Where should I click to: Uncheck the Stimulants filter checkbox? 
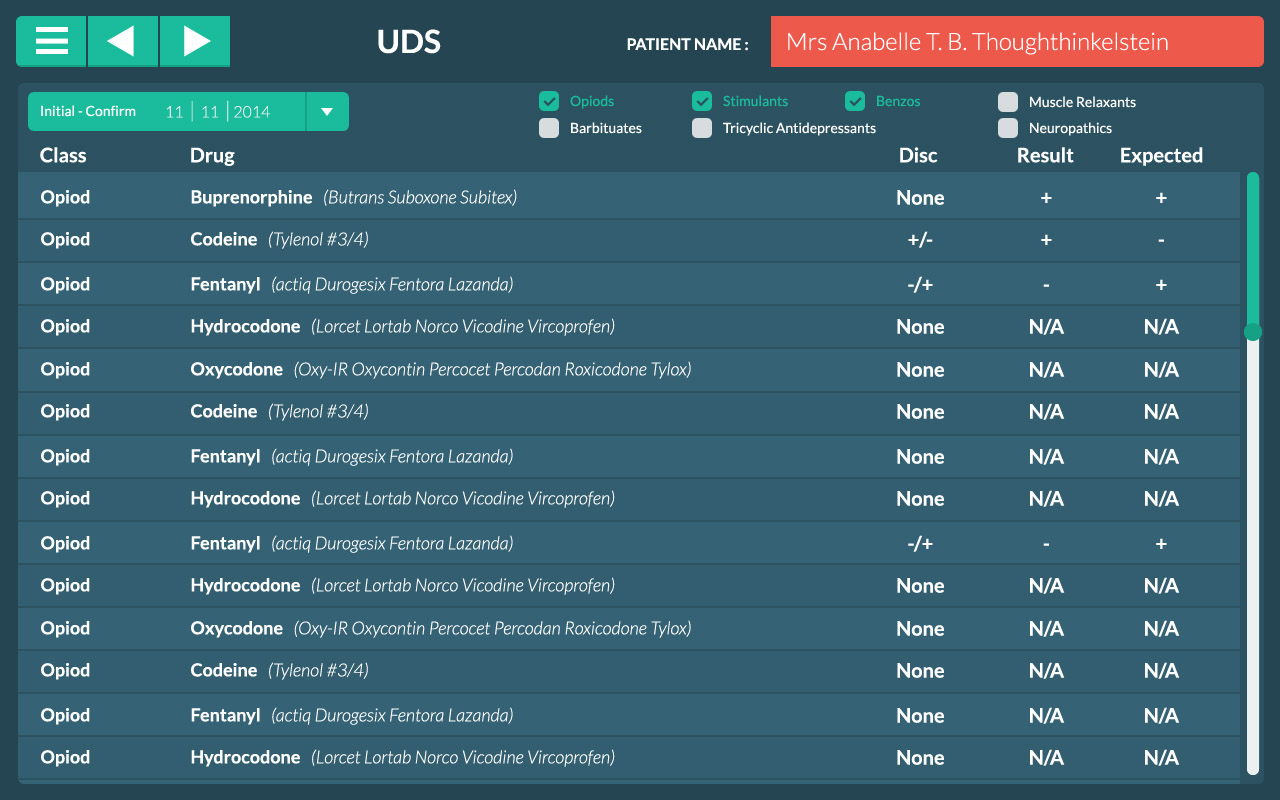(702, 101)
